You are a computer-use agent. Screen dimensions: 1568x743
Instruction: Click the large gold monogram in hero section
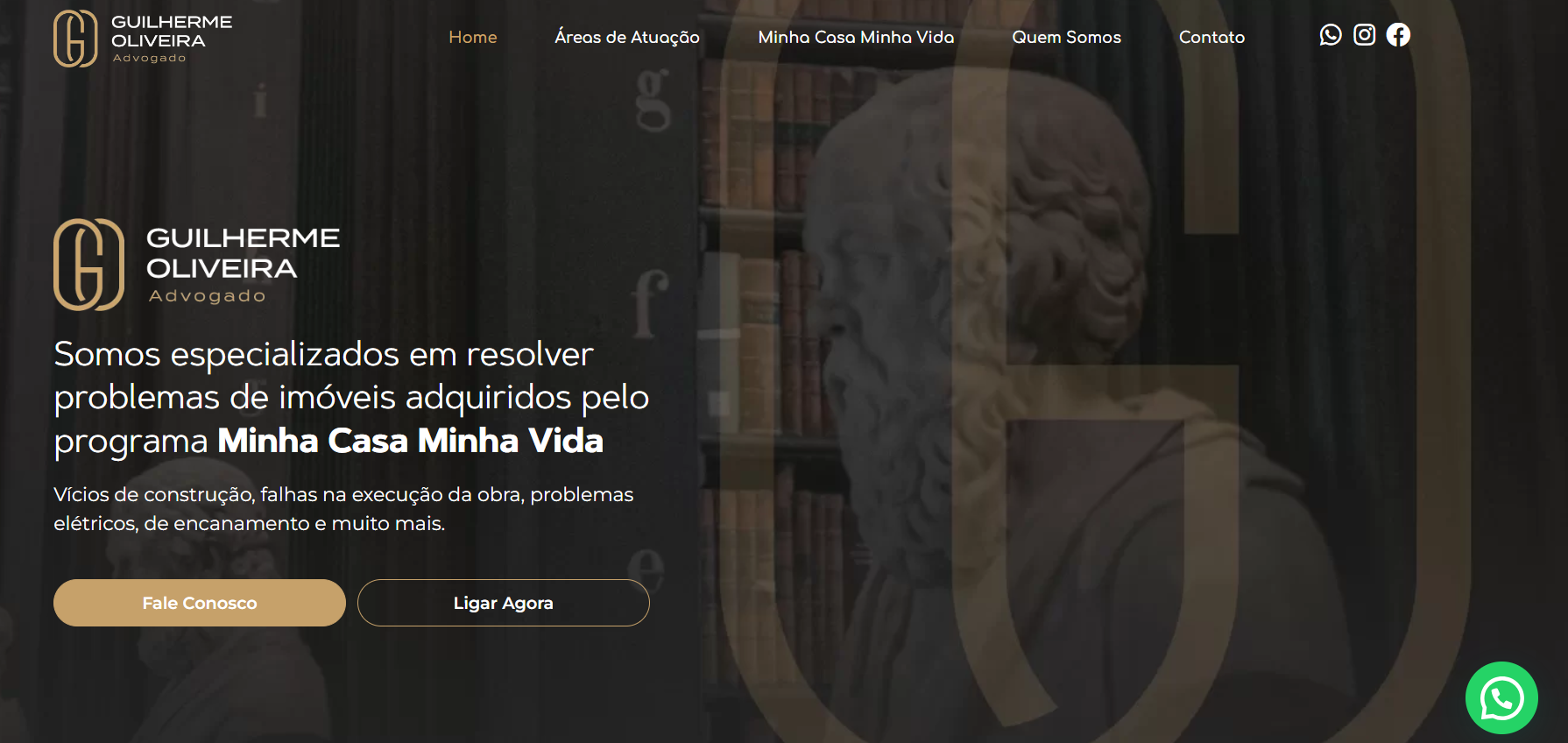[x=89, y=265]
